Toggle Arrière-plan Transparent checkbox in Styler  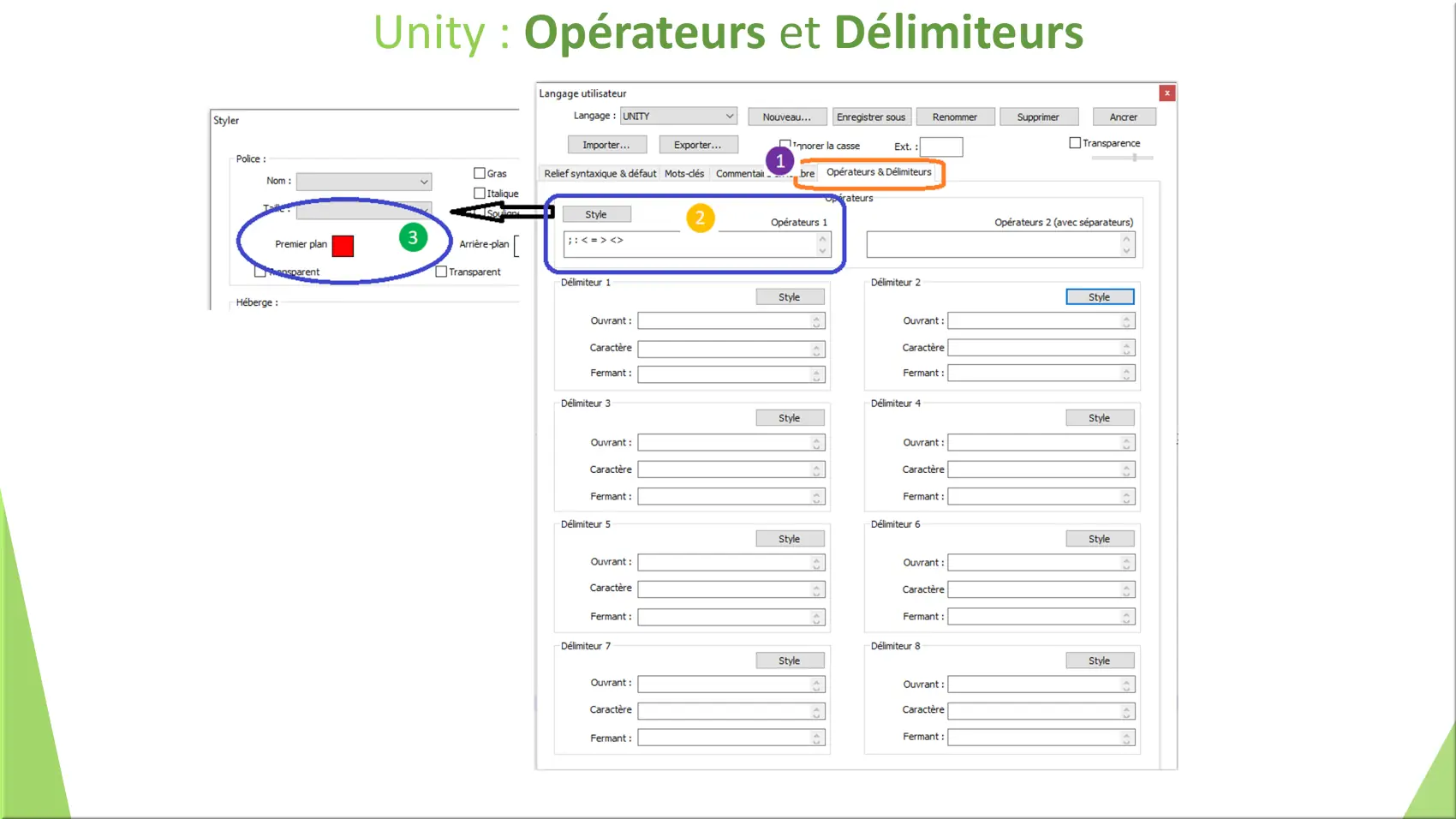pos(441,272)
